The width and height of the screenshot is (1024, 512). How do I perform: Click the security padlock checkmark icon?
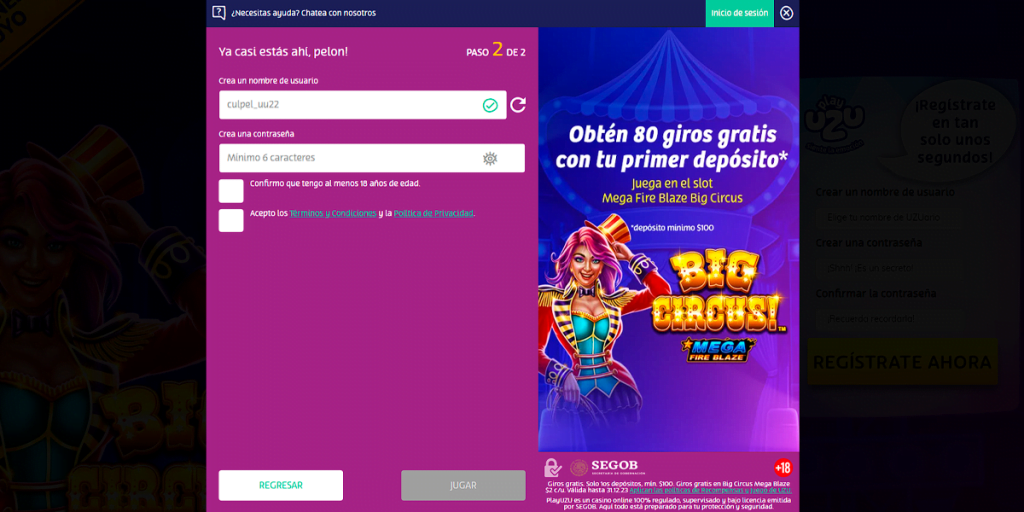tap(553, 468)
